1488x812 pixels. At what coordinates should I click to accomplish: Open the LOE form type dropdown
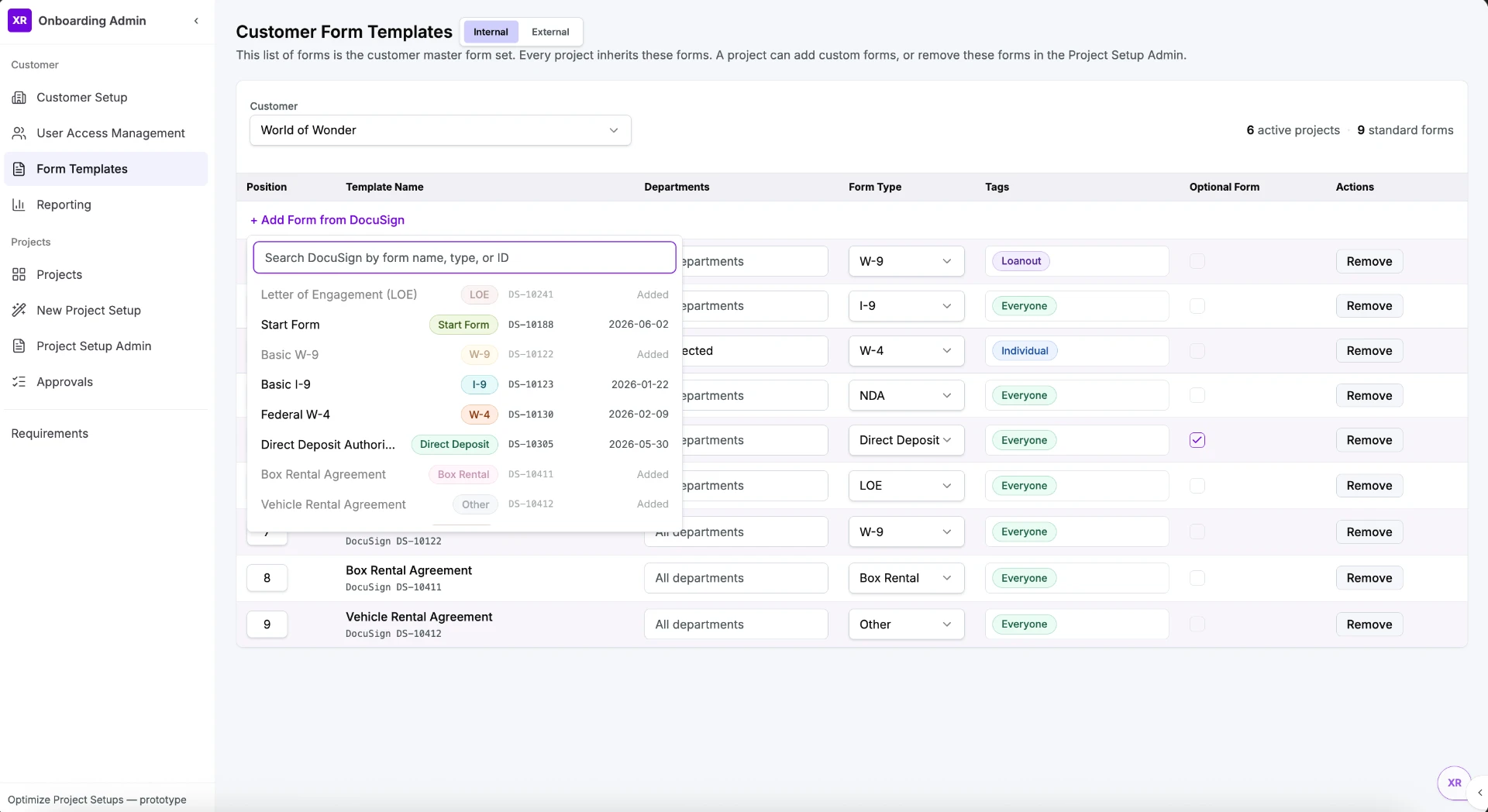[906, 486]
